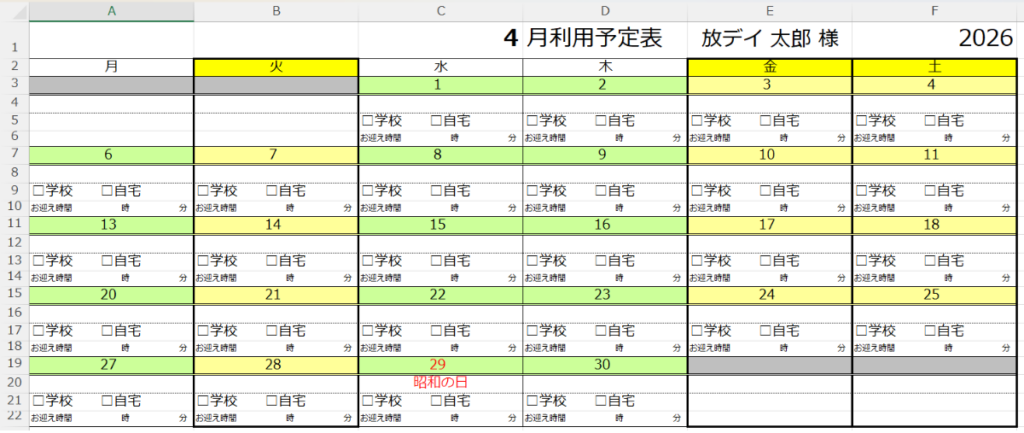Select row 1 header

(14, 40)
